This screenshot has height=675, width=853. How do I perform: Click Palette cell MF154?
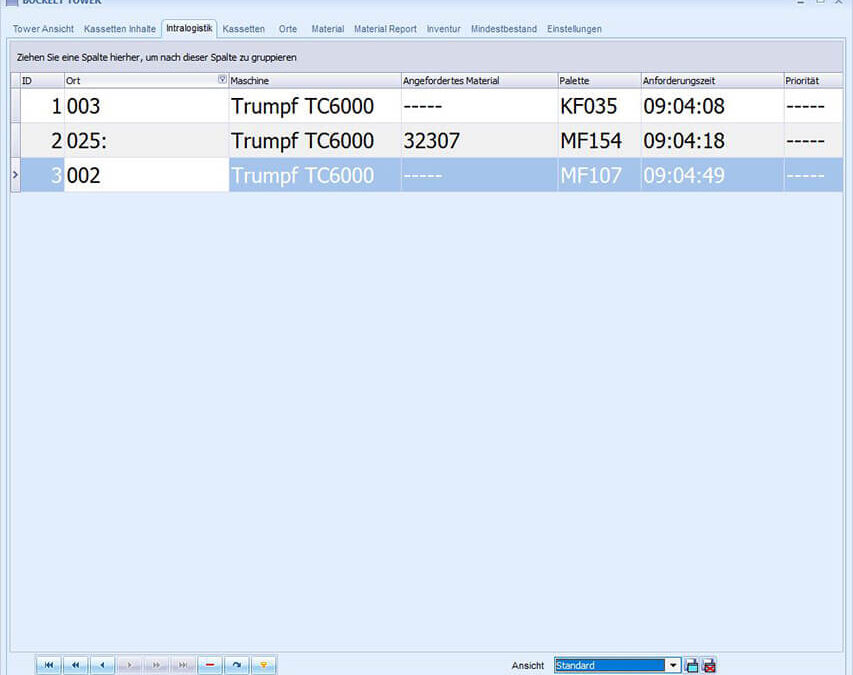click(x=599, y=140)
